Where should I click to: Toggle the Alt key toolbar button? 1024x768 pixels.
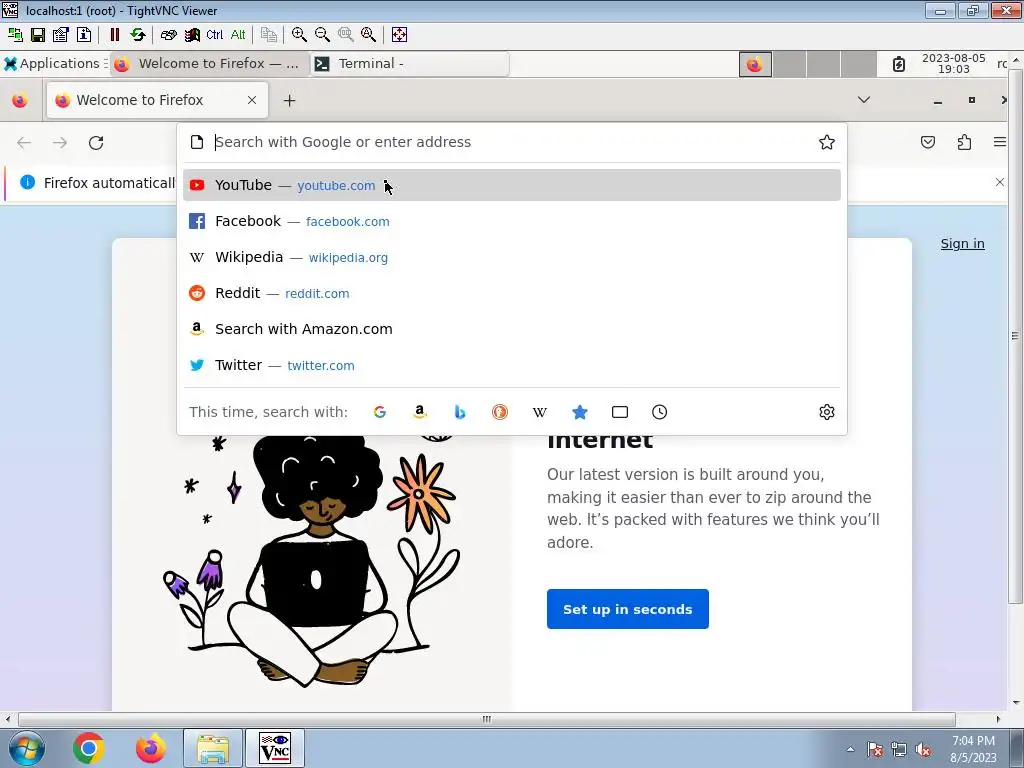(238, 35)
